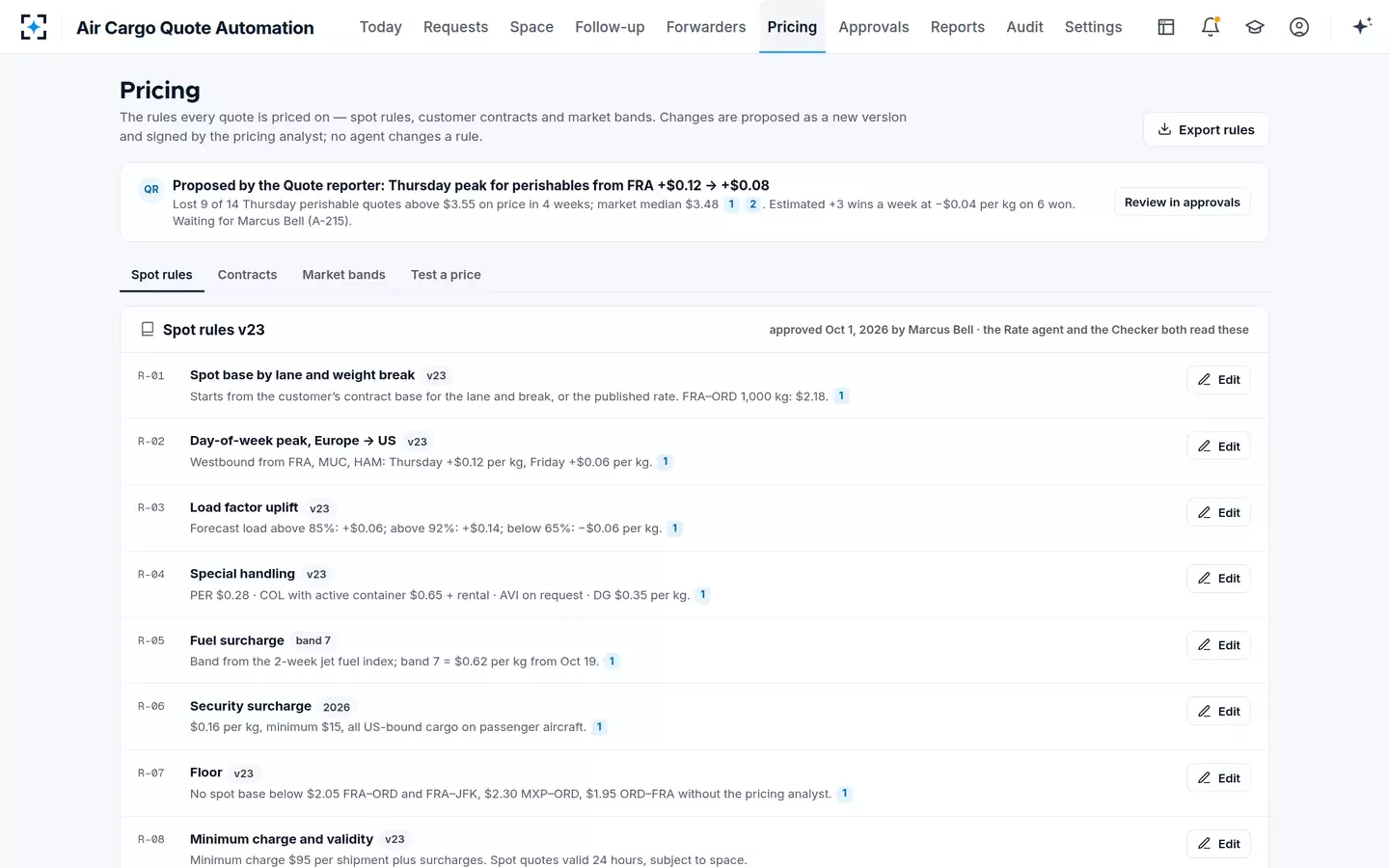Image resolution: width=1389 pixels, height=868 pixels.
Task: Open citation 2 in the proposal banner
Action: 752,204
